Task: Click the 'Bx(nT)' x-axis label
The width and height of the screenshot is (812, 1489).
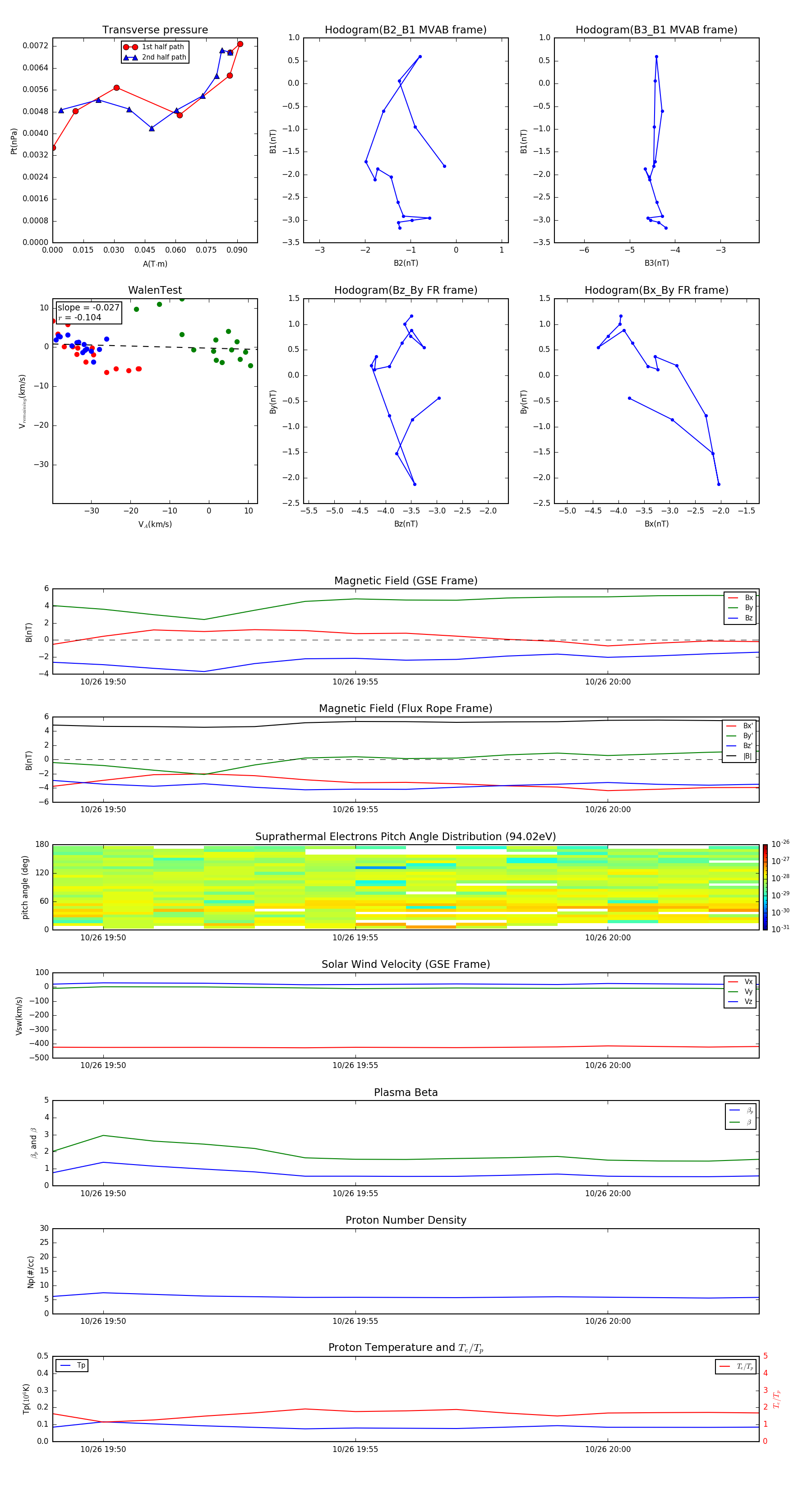Action: [x=656, y=524]
